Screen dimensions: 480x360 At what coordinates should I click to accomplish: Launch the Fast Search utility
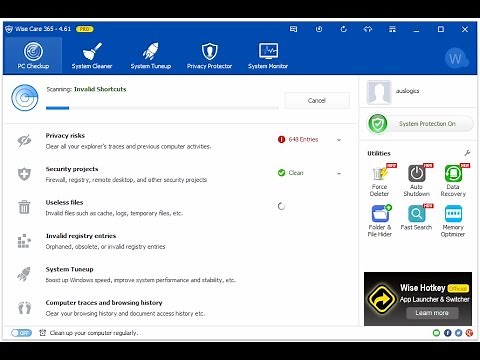point(416,218)
